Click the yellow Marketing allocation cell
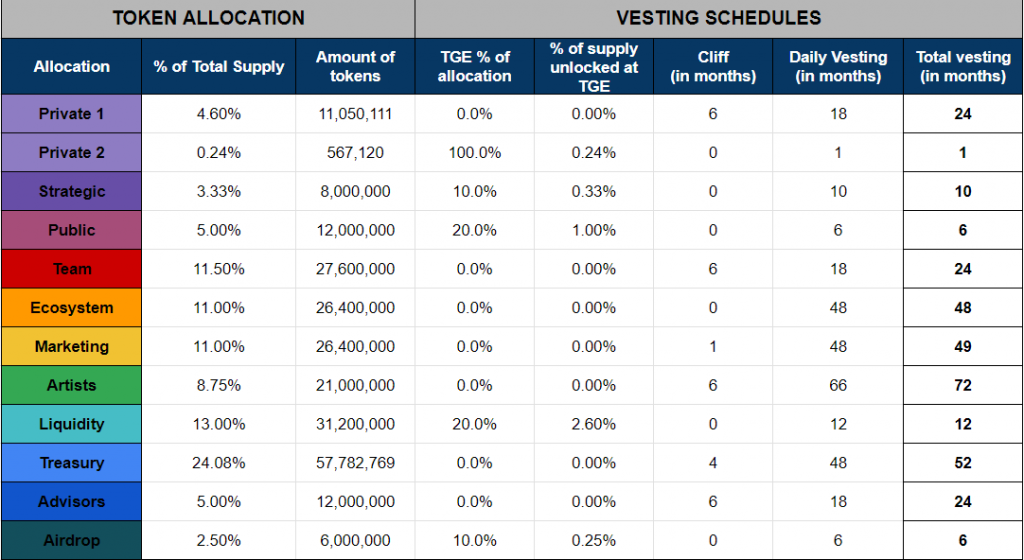1024x560 pixels. (71, 347)
